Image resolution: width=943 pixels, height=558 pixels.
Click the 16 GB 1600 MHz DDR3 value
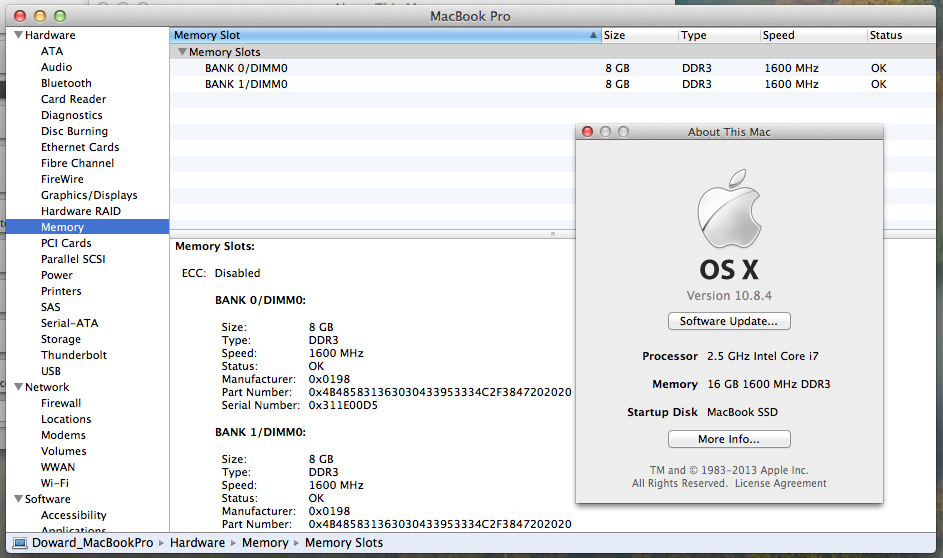(769, 384)
